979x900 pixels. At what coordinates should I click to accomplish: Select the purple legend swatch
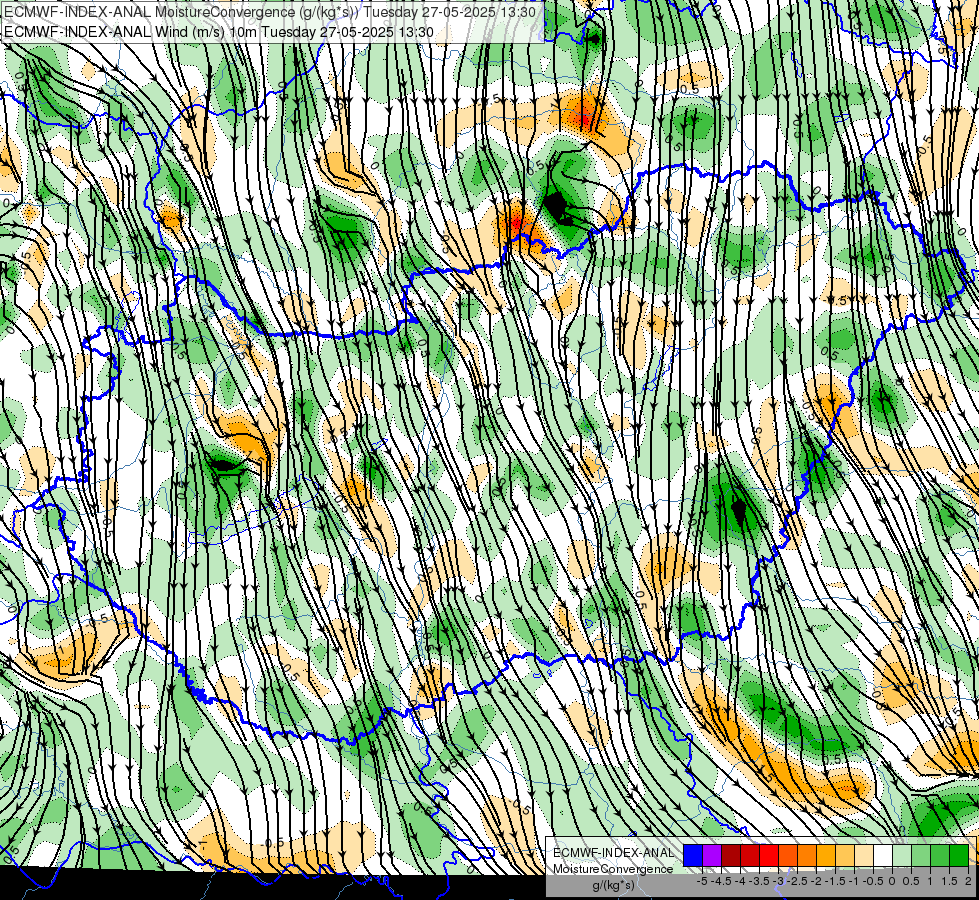click(712, 855)
